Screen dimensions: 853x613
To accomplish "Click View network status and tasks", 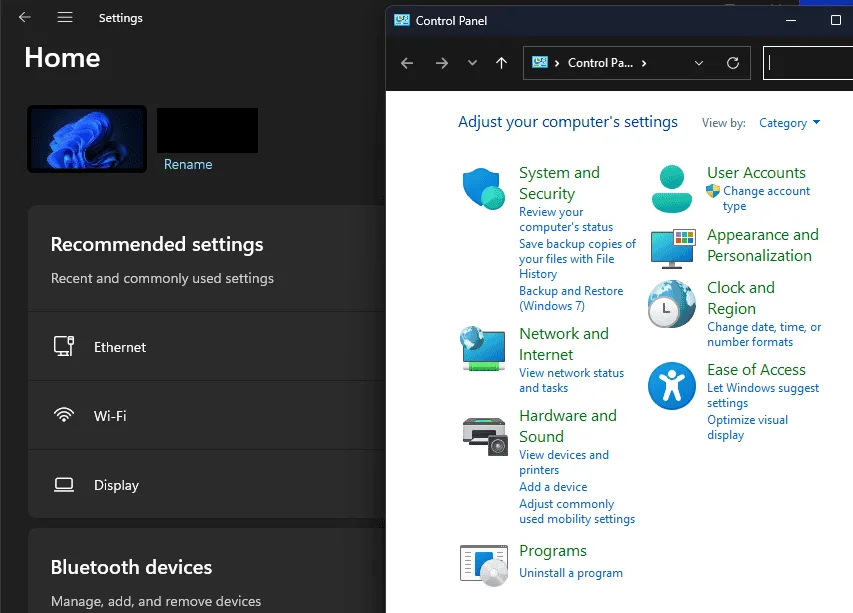I will (x=571, y=380).
